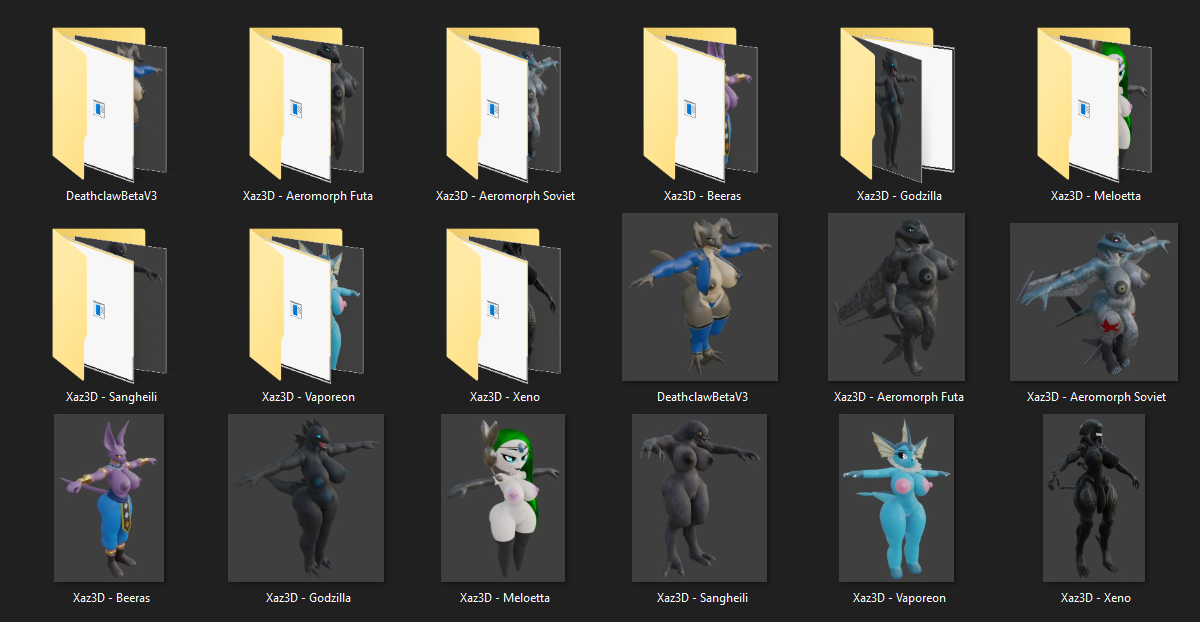Click "Xaz3D - Aeromorph Soviet" name under the folder

point(505,196)
